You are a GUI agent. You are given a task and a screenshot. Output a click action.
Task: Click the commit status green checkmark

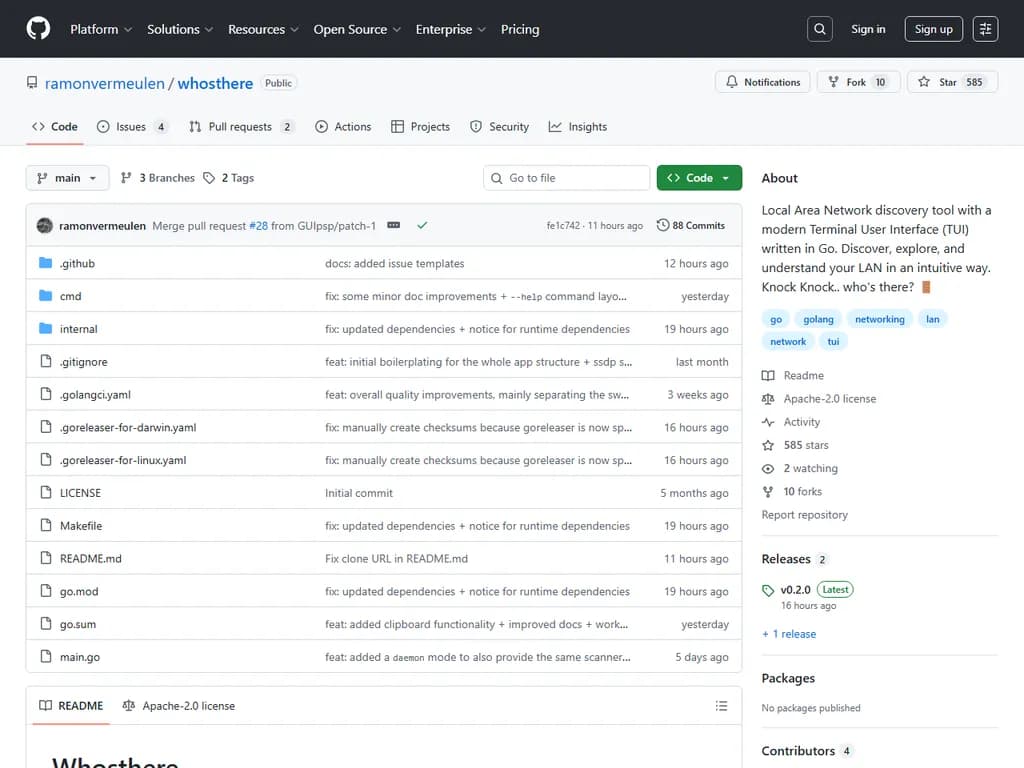click(x=422, y=226)
